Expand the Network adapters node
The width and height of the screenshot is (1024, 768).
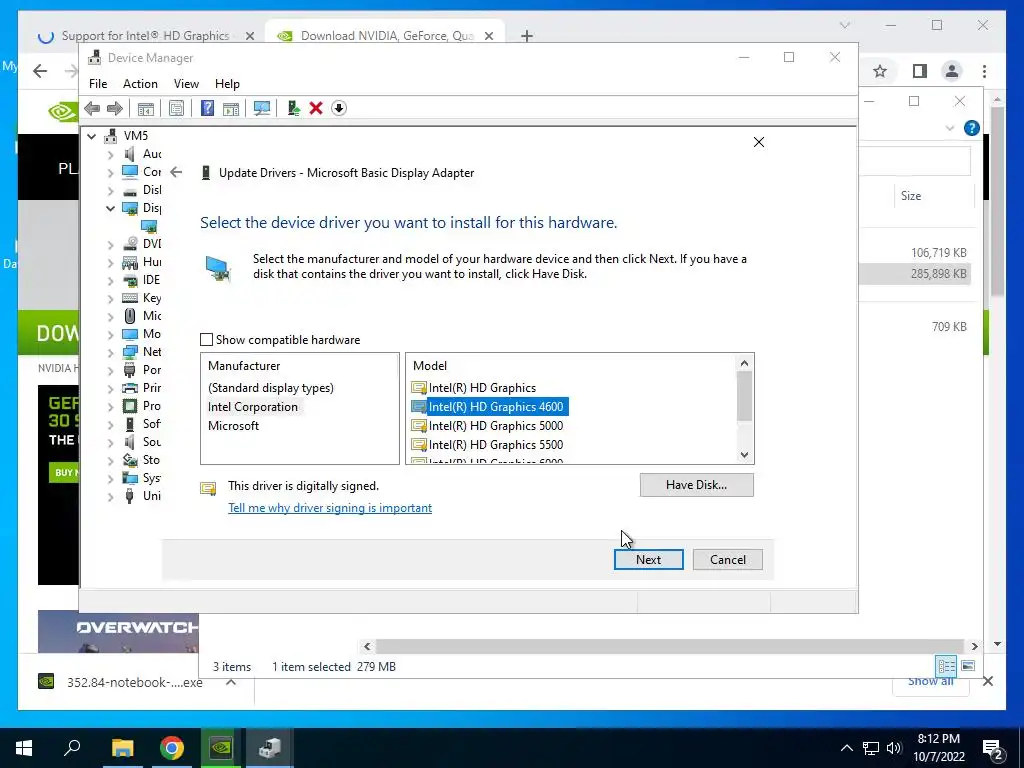(110, 353)
